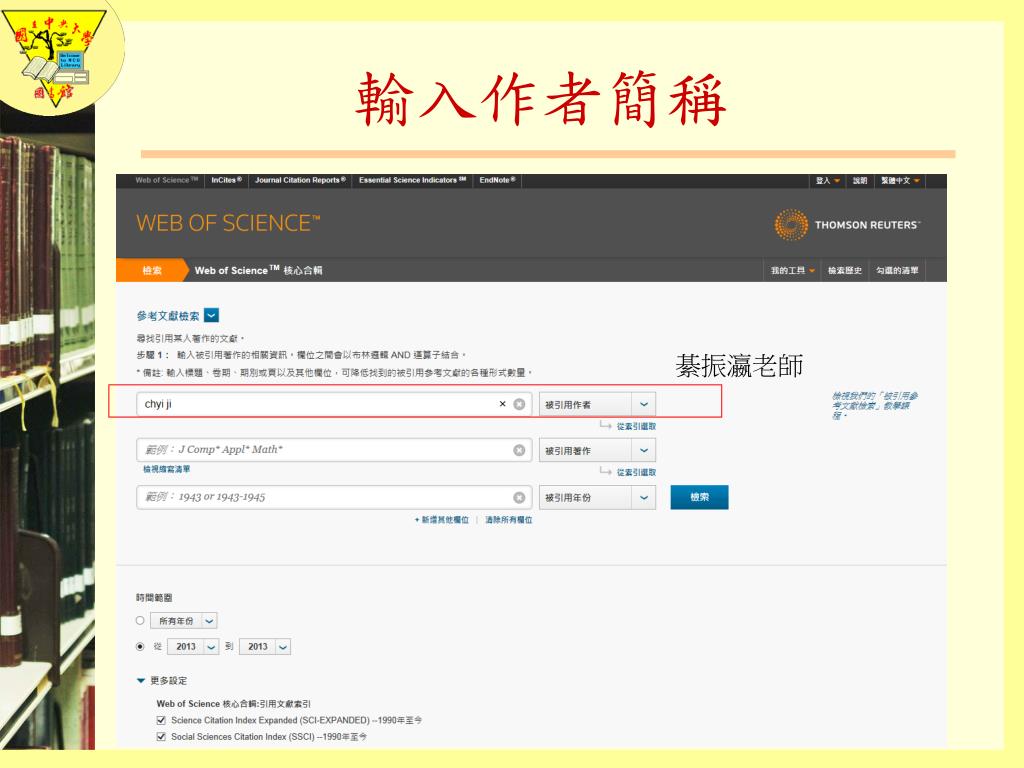Click 從索引選取 under the cited author row
This screenshot has height=768, width=1024.
[x=635, y=426]
